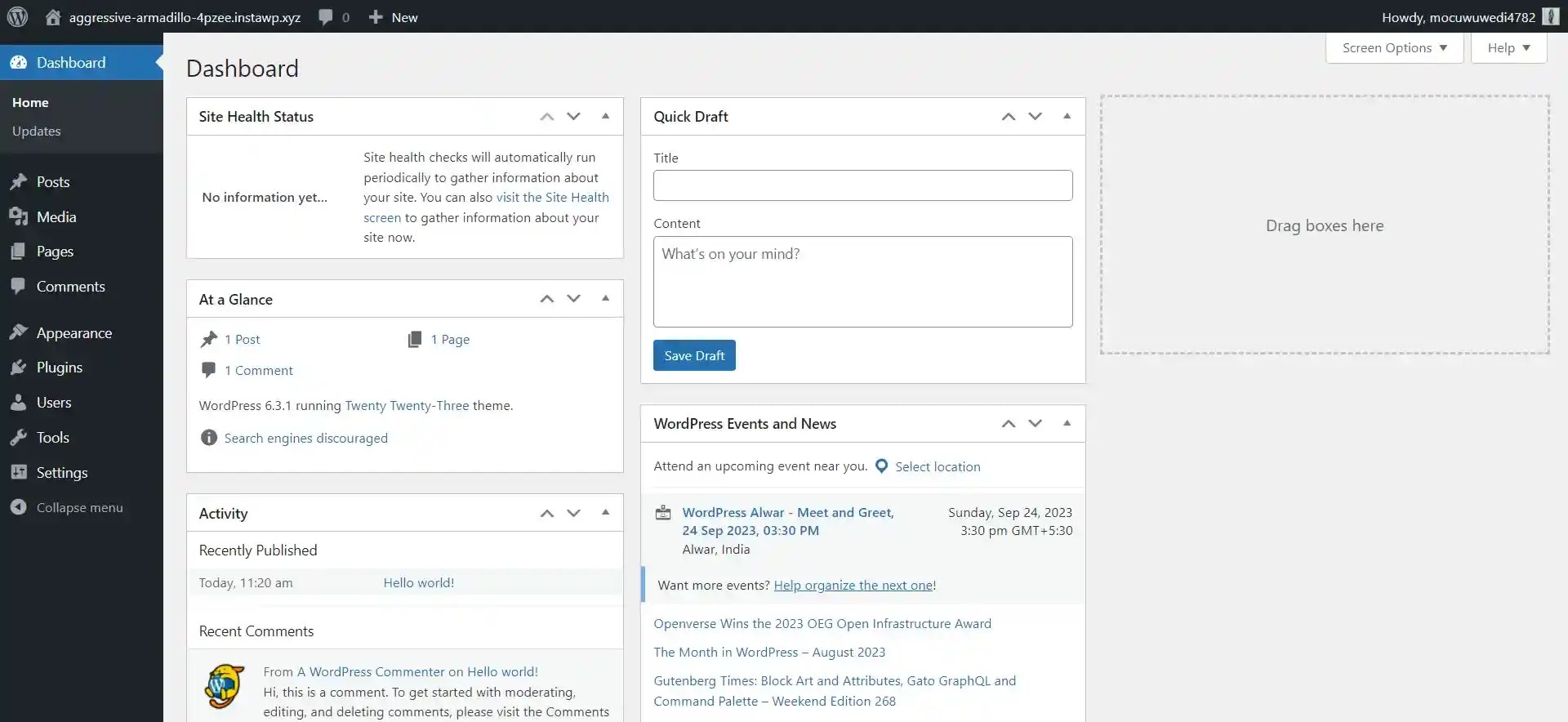Click location pin icon beside Select location
Image resolution: width=1568 pixels, height=722 pixels.
click(x=881, y=466)
